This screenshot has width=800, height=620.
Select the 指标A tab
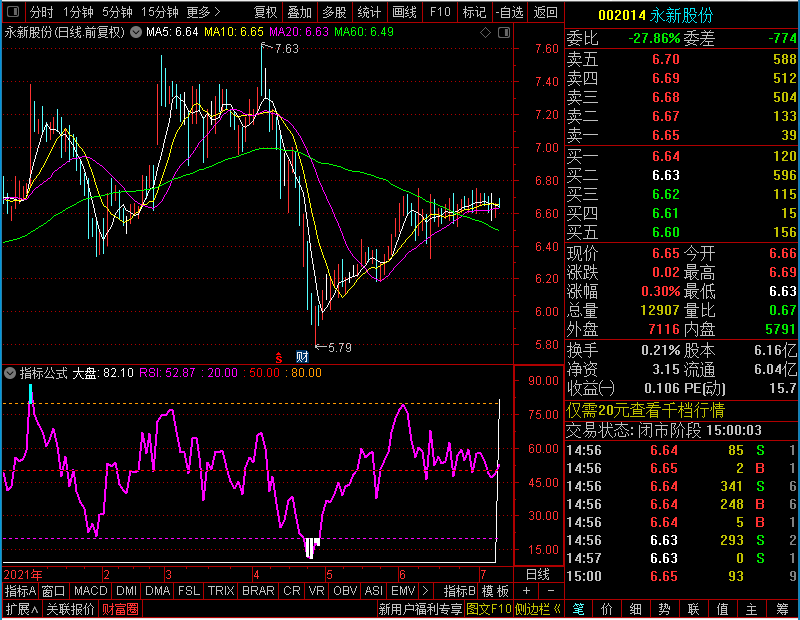pos(20,591)
